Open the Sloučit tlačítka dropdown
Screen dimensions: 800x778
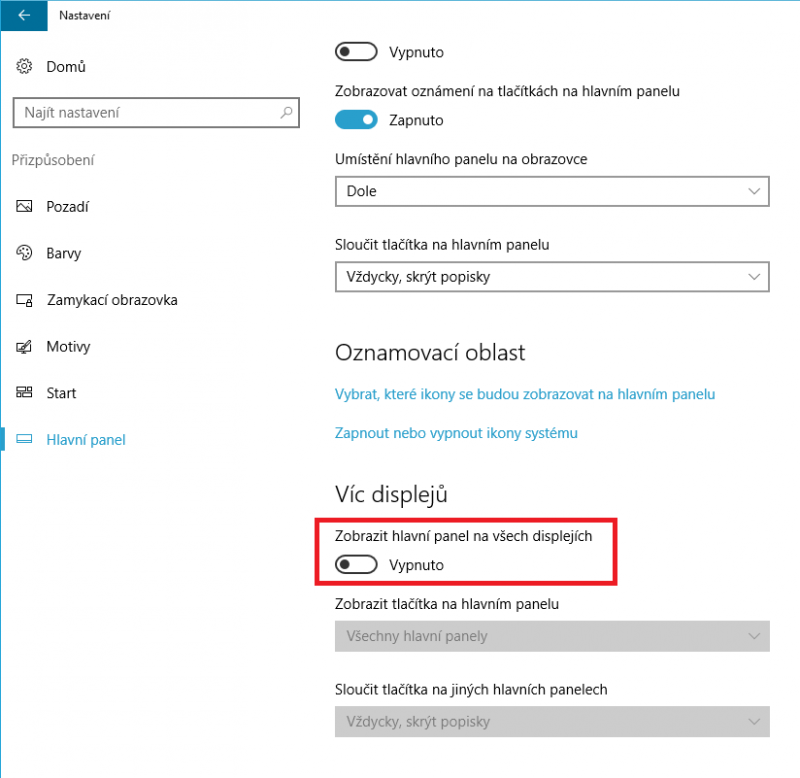pos(552,277)
